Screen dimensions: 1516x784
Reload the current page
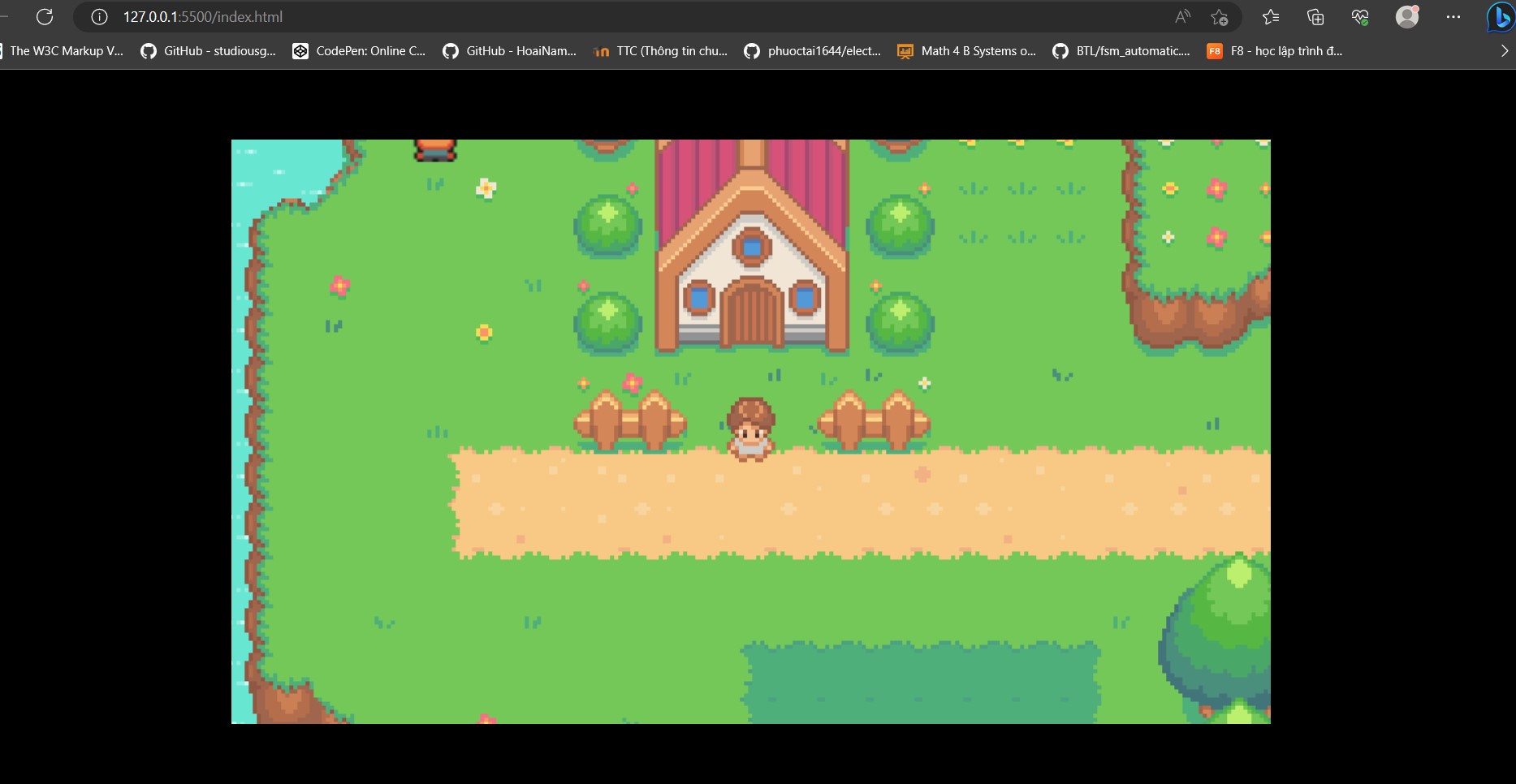[45, 16]
